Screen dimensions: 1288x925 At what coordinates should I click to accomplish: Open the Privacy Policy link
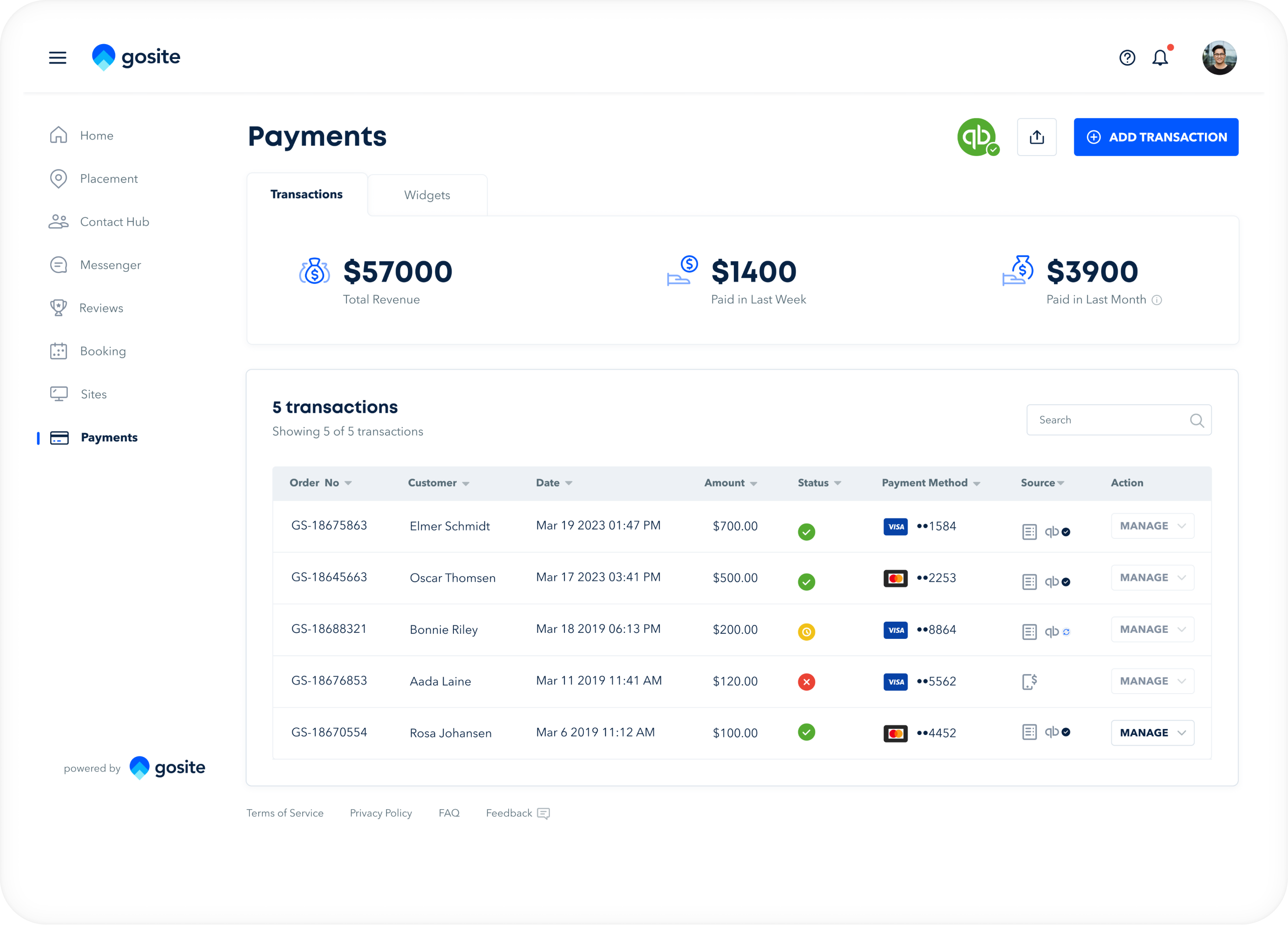pos(380,813)
